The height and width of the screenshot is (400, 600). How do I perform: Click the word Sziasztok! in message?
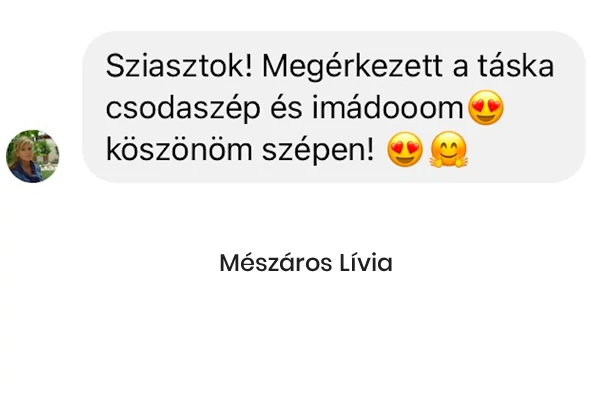pyautogui.click(x=179, y=66)
